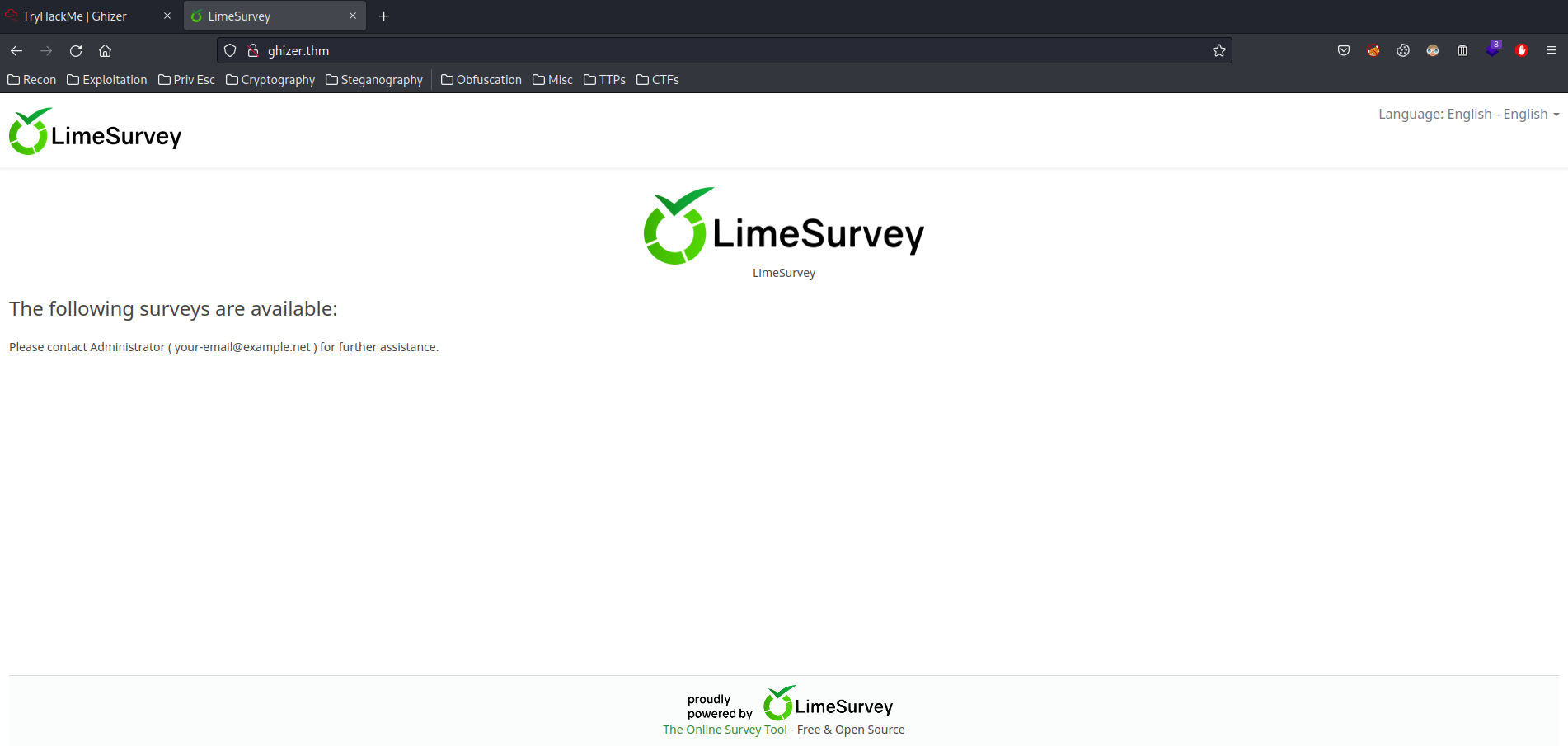1568x746 pixels.
Task: Open the Obfuscation bookmarks folder
Action: (x=481, y=80)
